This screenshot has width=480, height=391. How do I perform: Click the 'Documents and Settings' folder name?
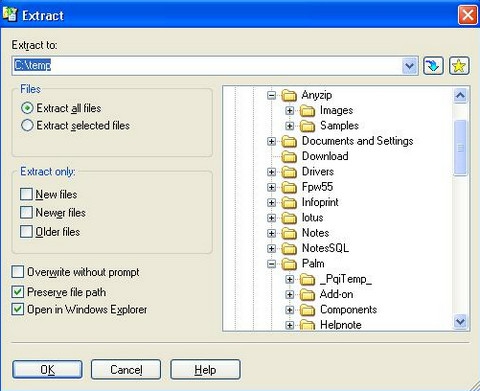(x=357, y=141)
